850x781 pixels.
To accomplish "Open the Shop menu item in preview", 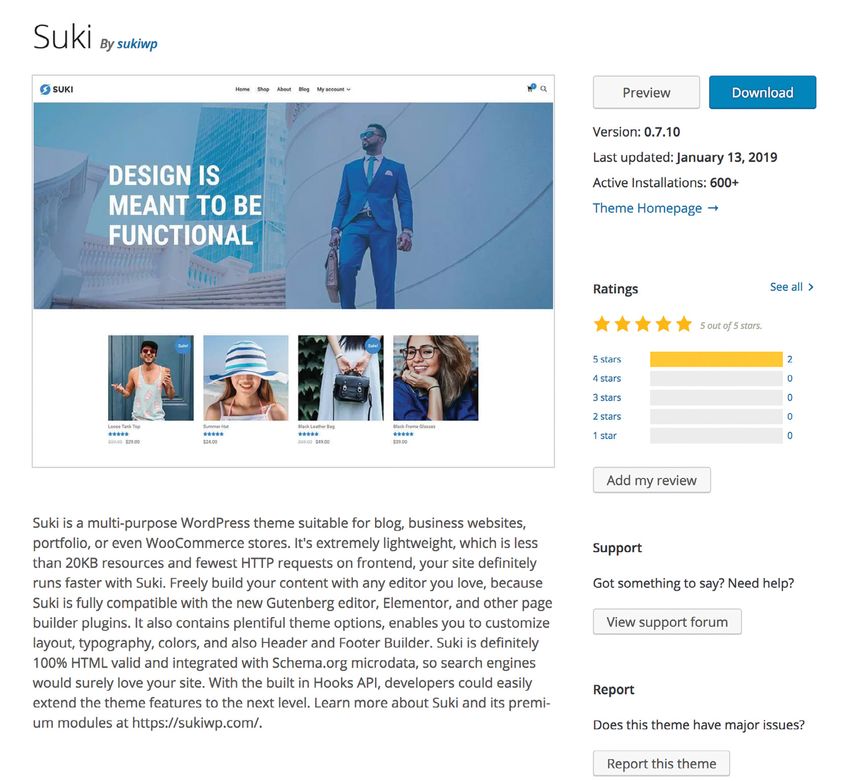I will pyautogui.click(x=263, y=89).
